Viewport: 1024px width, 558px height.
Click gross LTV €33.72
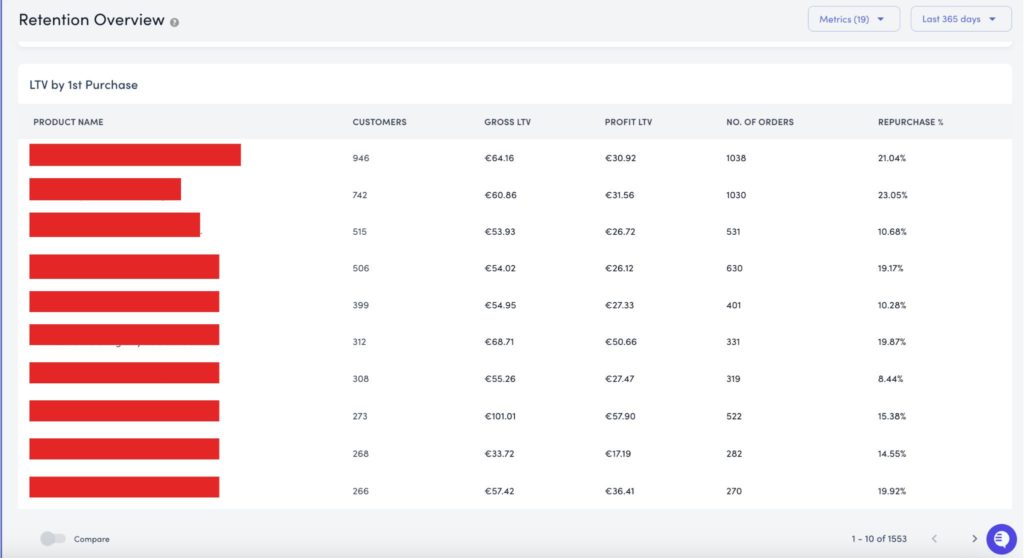499,453
